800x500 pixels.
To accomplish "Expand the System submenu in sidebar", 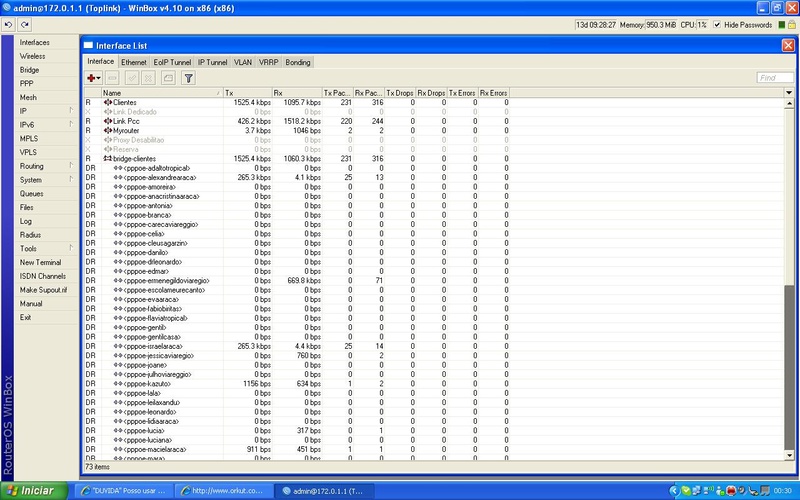I will [71, 180].
